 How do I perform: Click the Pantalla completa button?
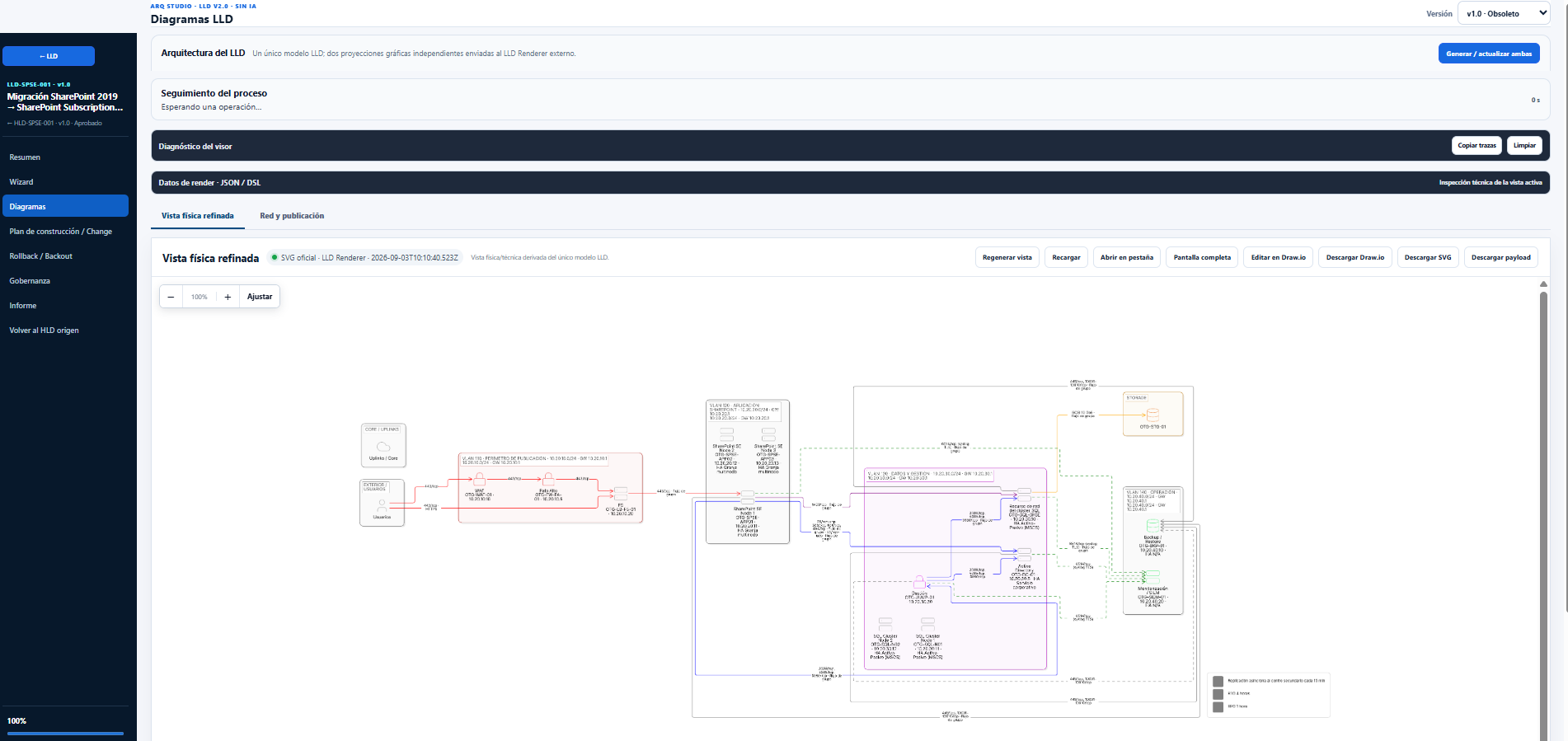point(1202,258)
